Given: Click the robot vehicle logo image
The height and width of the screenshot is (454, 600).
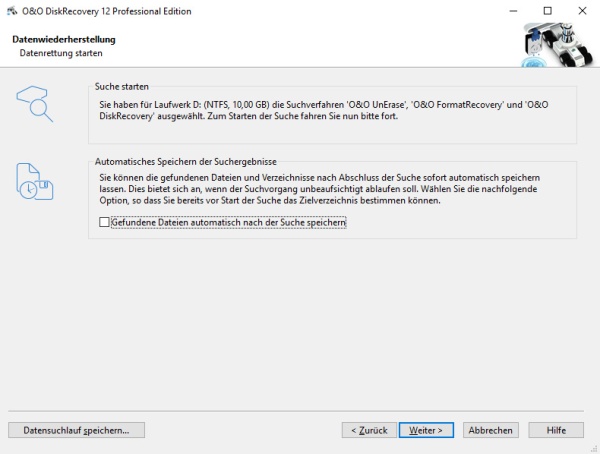Looking at the screenshot, I should [556, 44].
